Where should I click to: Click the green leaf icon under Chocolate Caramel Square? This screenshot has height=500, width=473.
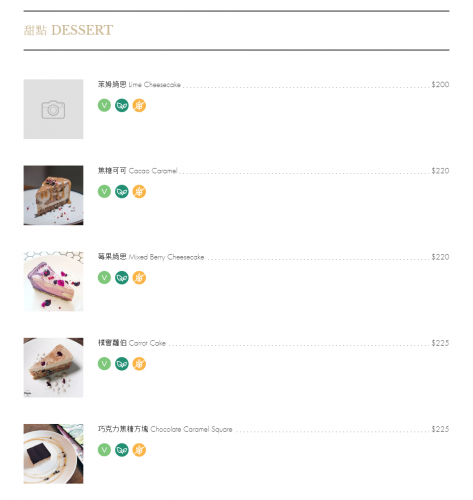(122, 450)
